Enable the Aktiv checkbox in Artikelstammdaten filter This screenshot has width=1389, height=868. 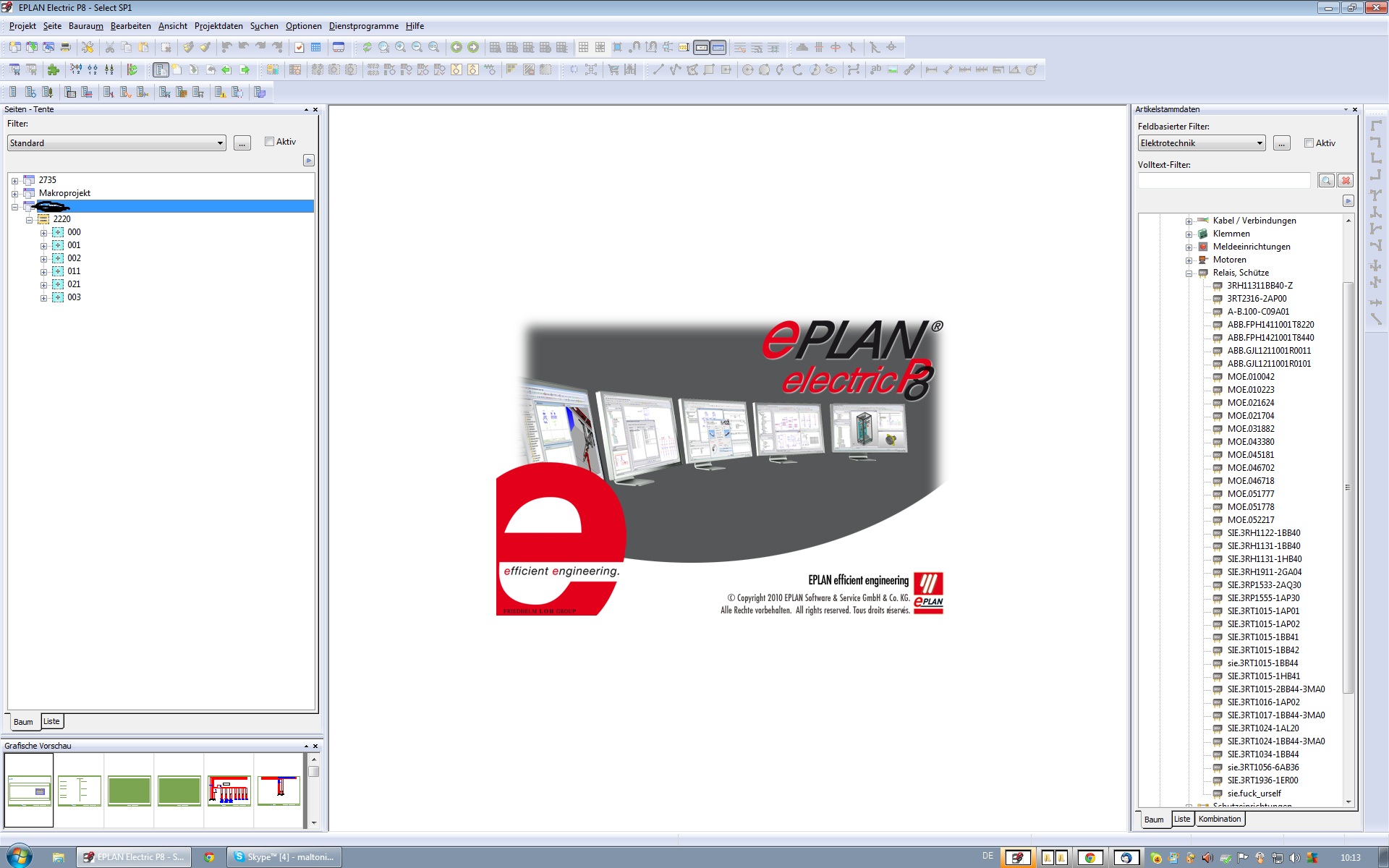point(1309,143)
